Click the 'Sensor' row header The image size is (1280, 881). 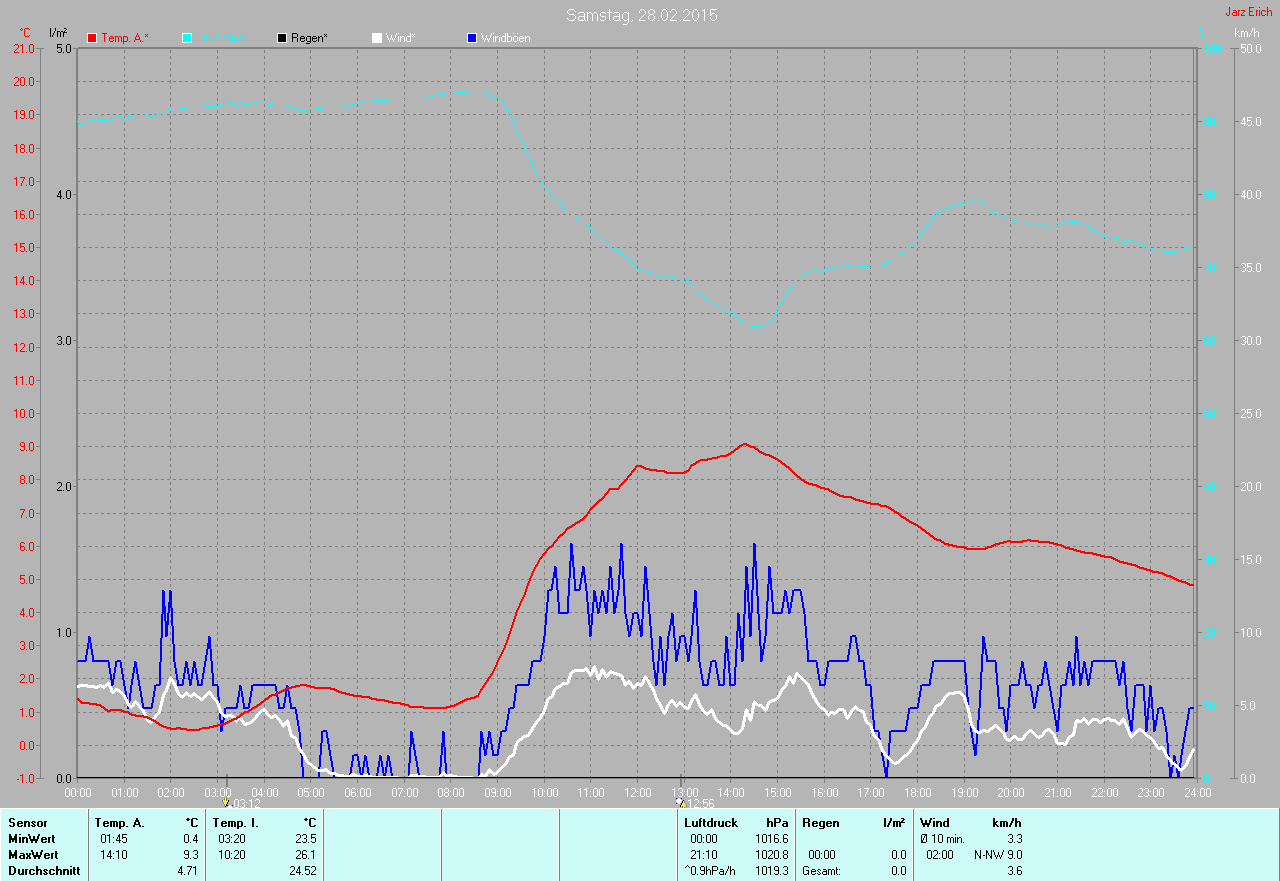tap(28, 823)
